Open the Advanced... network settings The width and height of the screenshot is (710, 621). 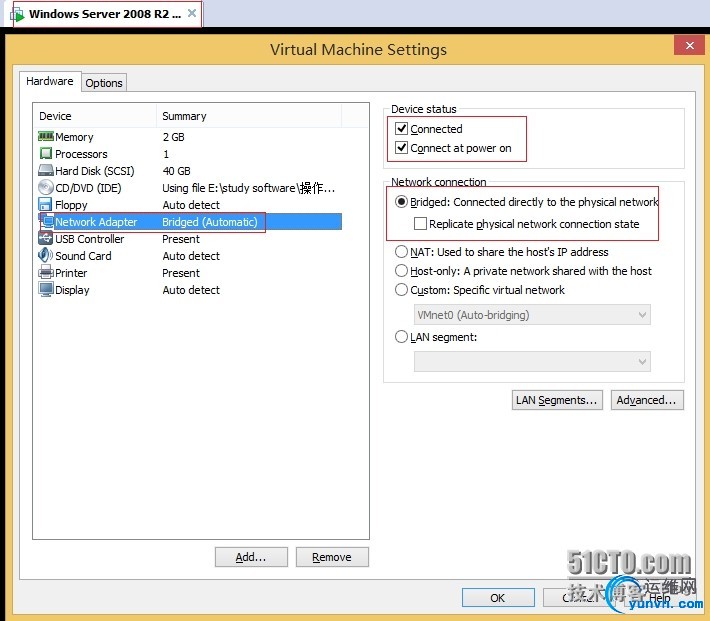pos(647,400)
